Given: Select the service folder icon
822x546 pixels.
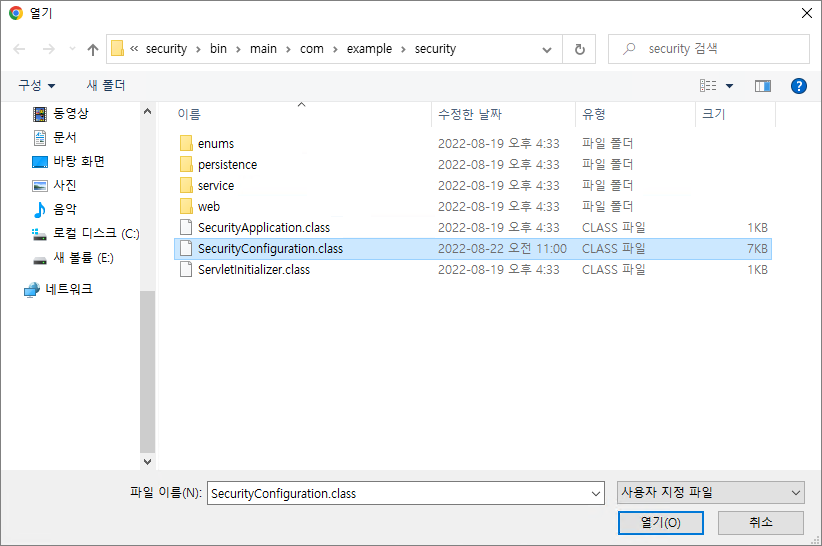Looking at the screenshot, I should pyautogui.click(x=186, y=185).
